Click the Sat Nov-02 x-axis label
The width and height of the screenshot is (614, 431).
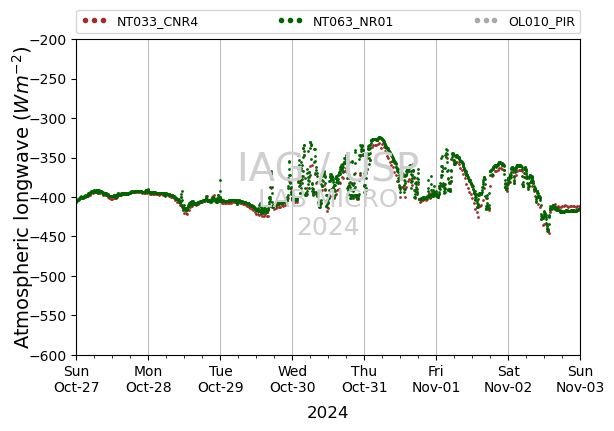[x=508, y=379]
